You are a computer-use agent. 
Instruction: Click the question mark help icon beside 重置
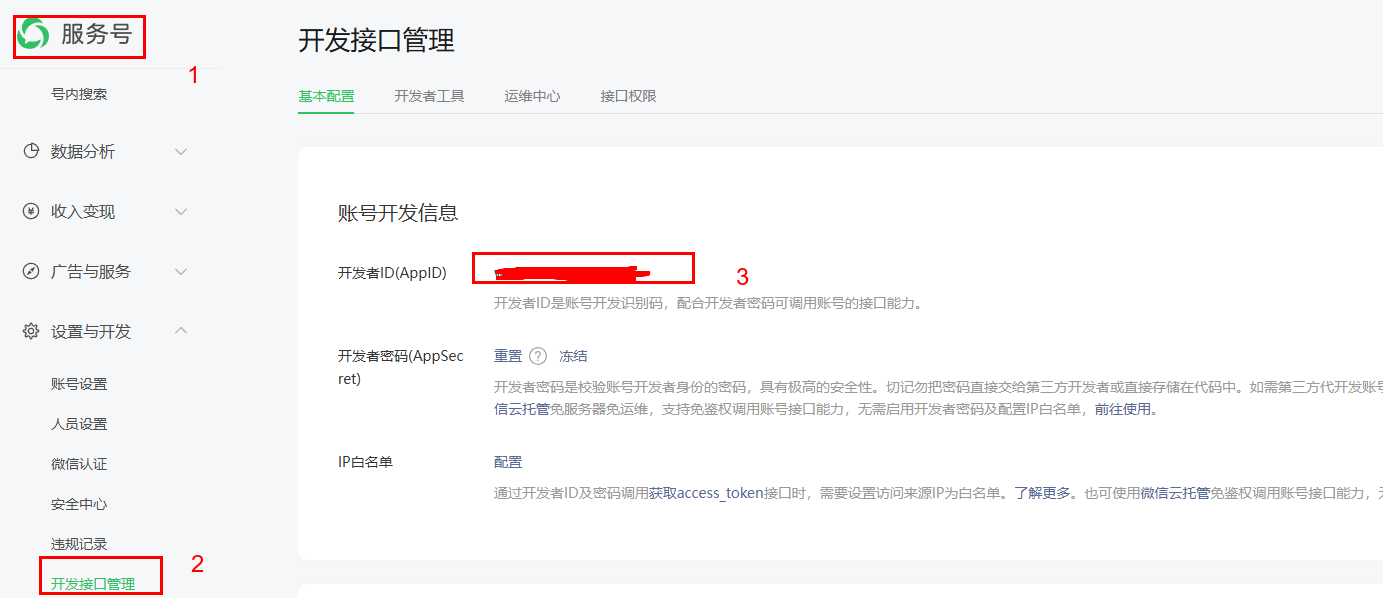pyautogui.click(x=538, y=356)
